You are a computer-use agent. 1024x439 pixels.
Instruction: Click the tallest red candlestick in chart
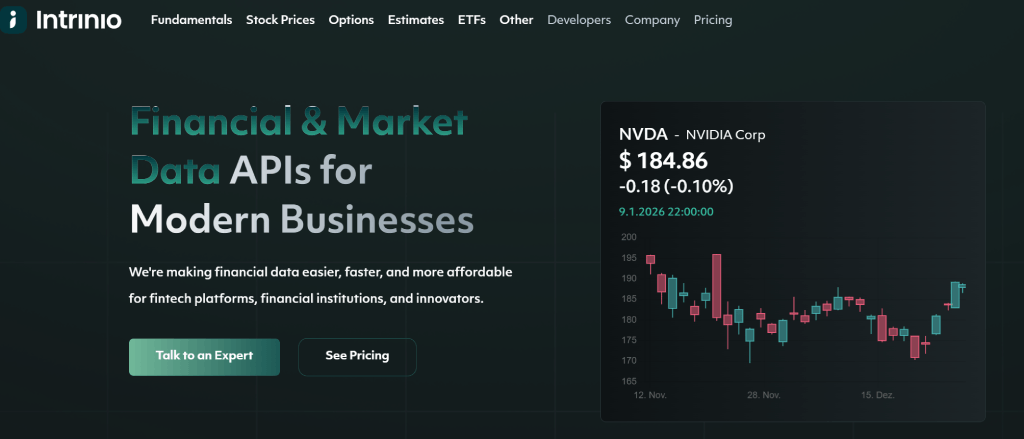[717, 286]
